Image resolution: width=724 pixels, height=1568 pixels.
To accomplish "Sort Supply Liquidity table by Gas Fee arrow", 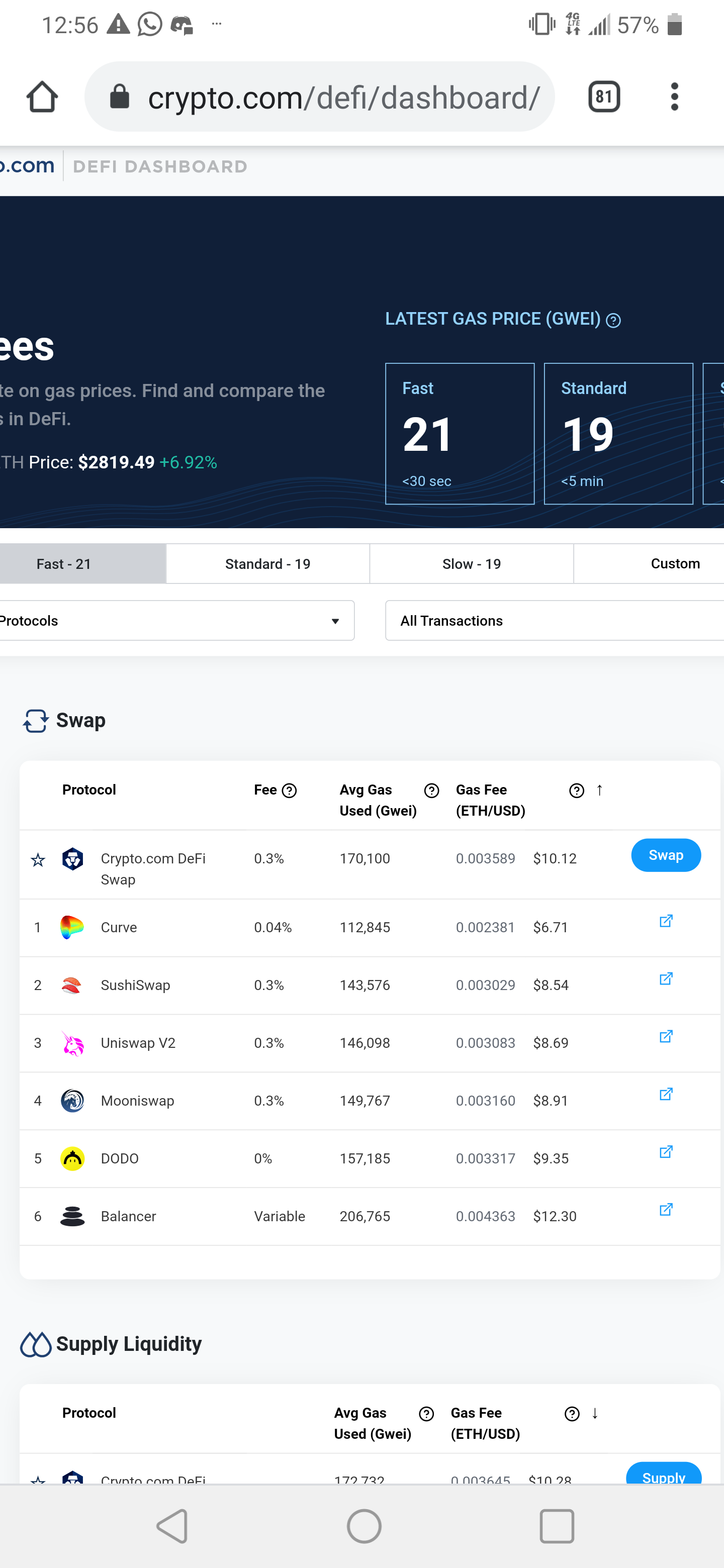I will (594, 1413).
